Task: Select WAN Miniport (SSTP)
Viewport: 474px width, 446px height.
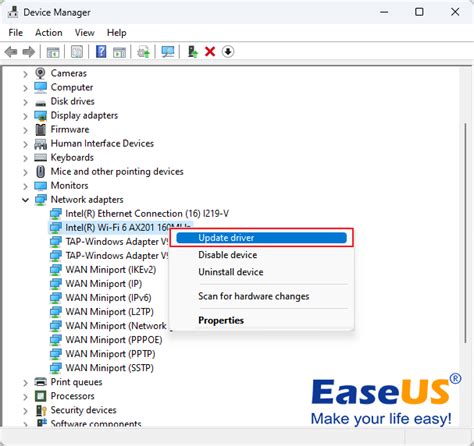Action: (109, 368)
